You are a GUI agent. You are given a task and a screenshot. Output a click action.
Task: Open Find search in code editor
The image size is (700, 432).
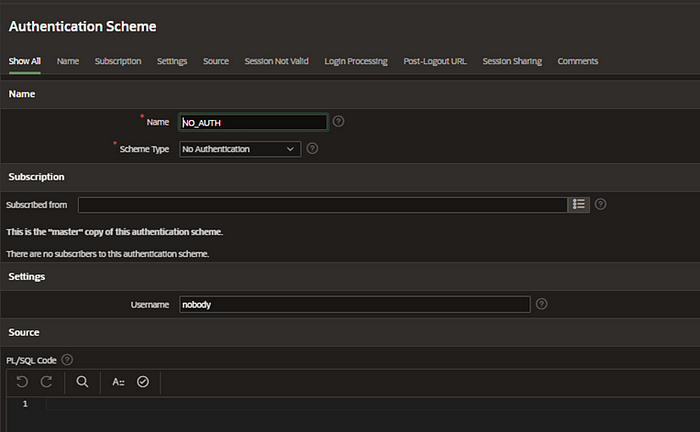pos(82,382)
